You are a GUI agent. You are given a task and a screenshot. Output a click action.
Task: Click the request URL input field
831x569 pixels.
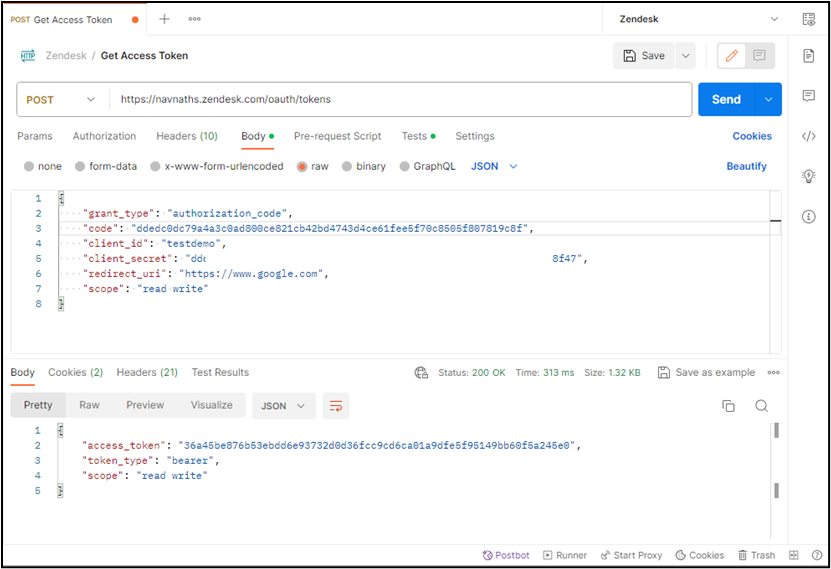[x=400, y=100]
